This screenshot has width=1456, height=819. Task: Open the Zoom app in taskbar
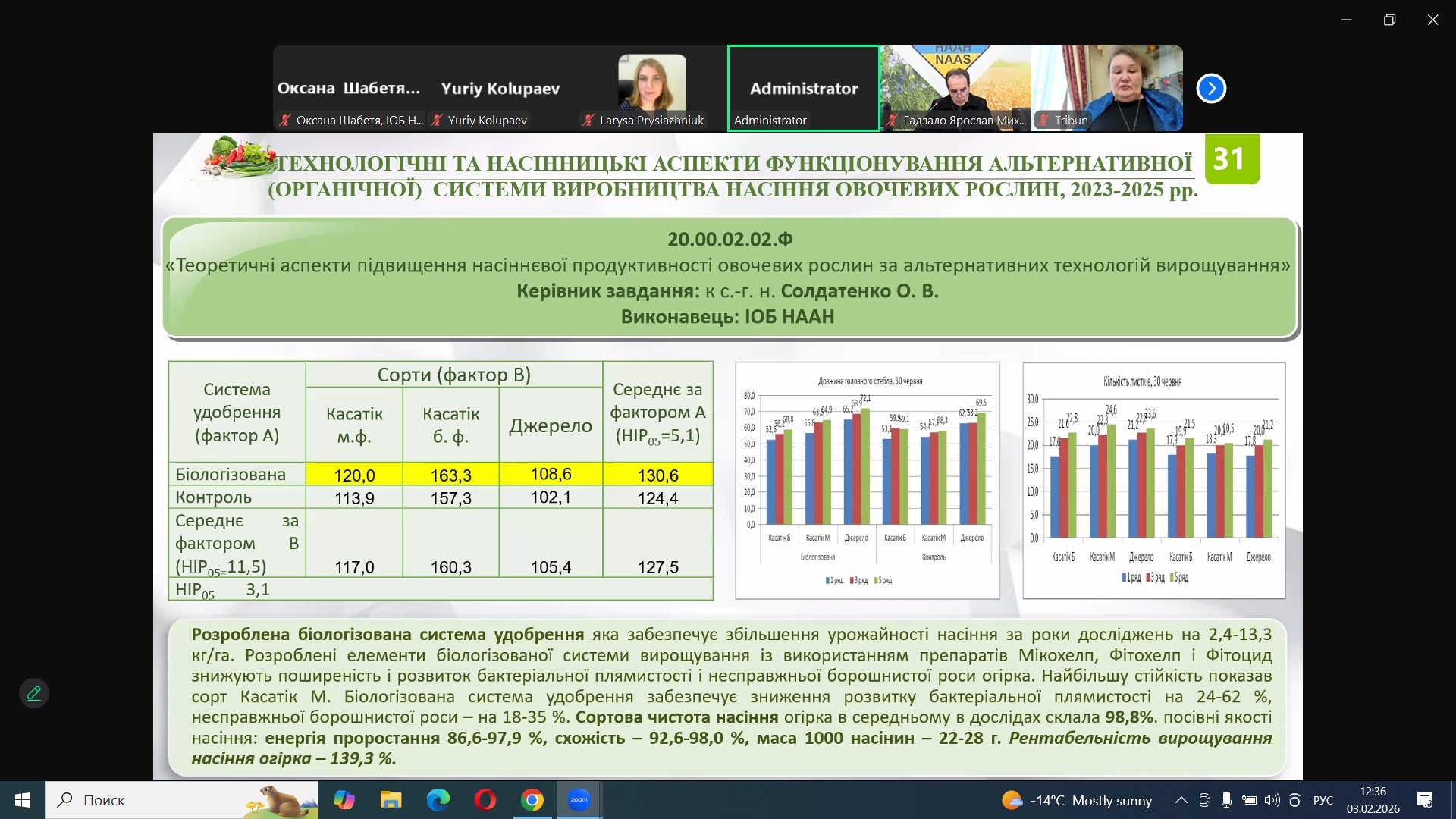pos(579,800)
